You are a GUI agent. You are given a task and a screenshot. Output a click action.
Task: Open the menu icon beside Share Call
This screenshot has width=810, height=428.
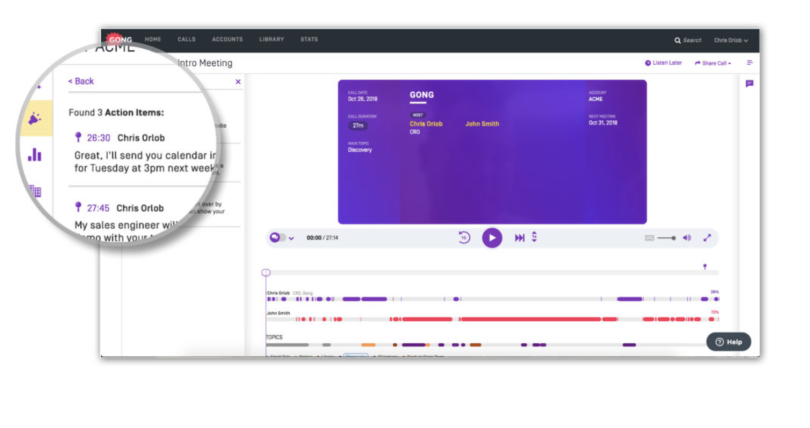click(750, 63)
